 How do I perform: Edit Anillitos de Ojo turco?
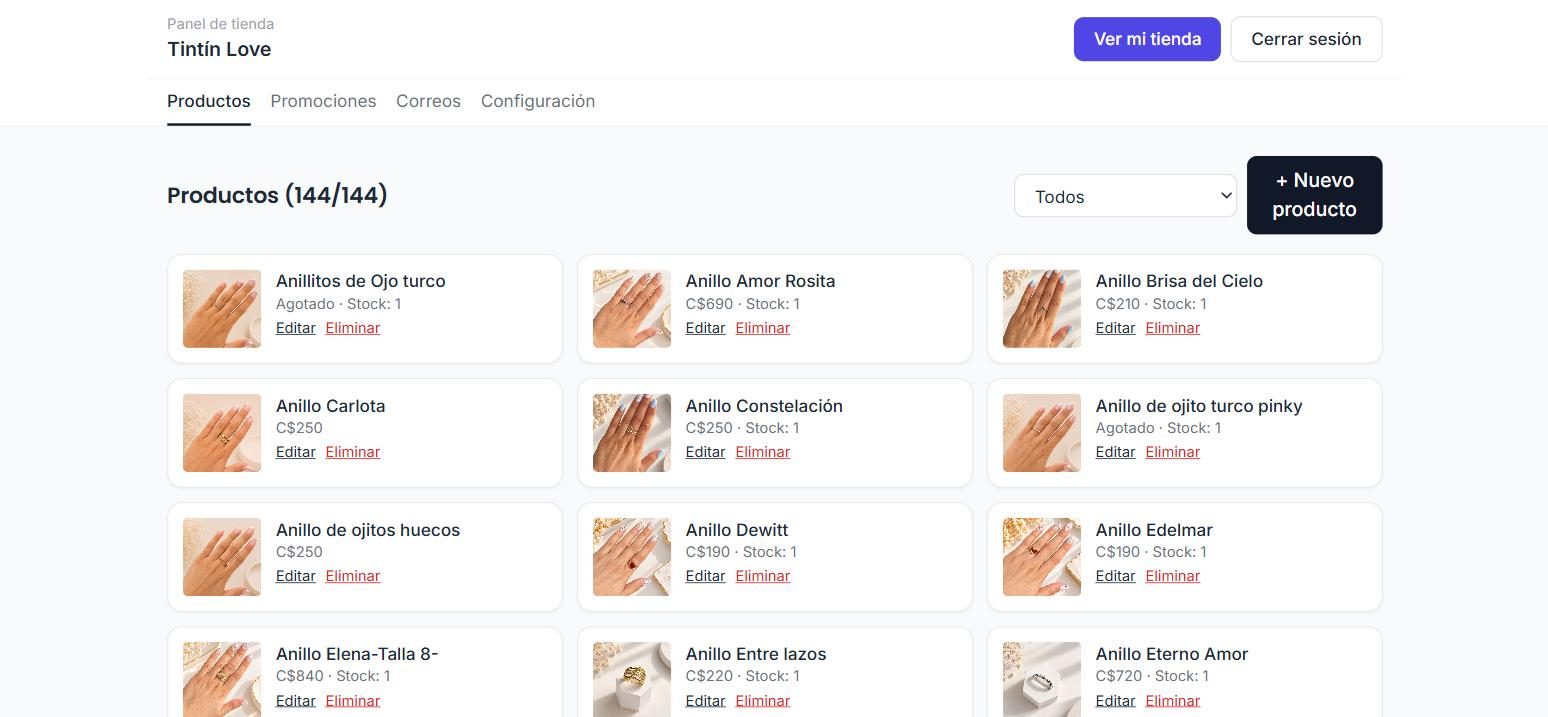295,328
